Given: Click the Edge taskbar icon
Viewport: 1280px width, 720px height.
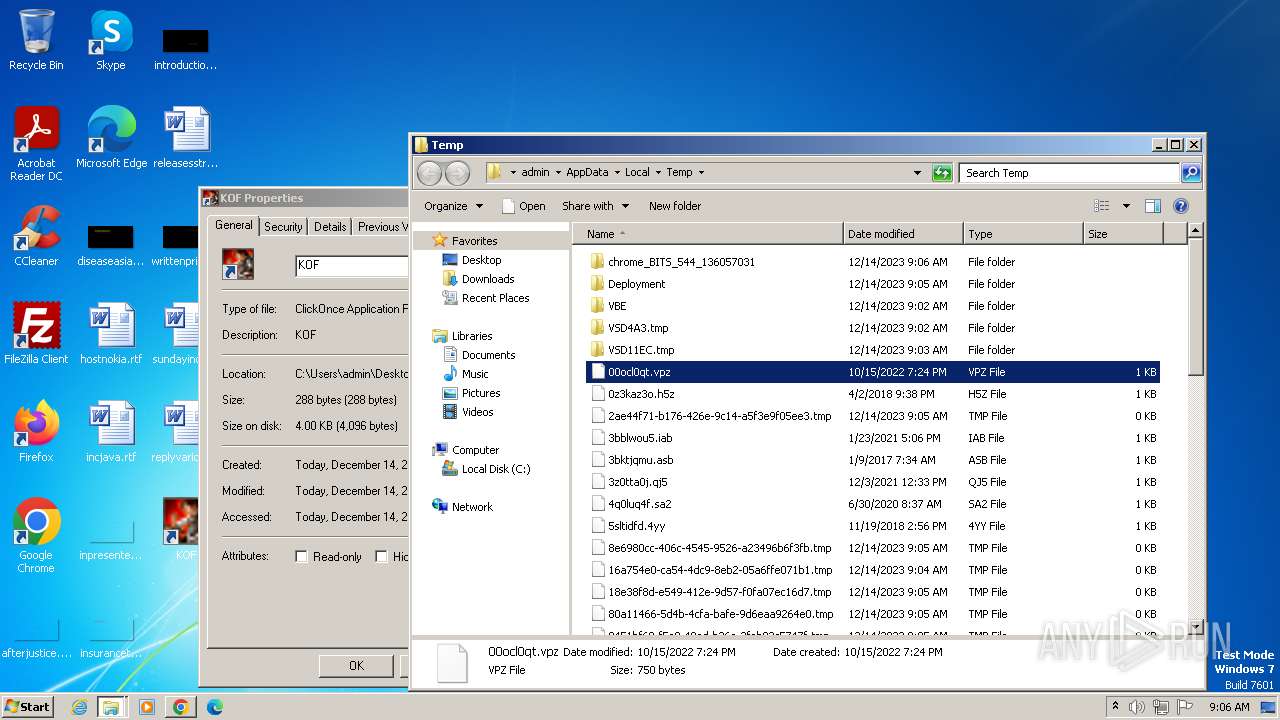Looking at the screenshot, I should (214, 707).
